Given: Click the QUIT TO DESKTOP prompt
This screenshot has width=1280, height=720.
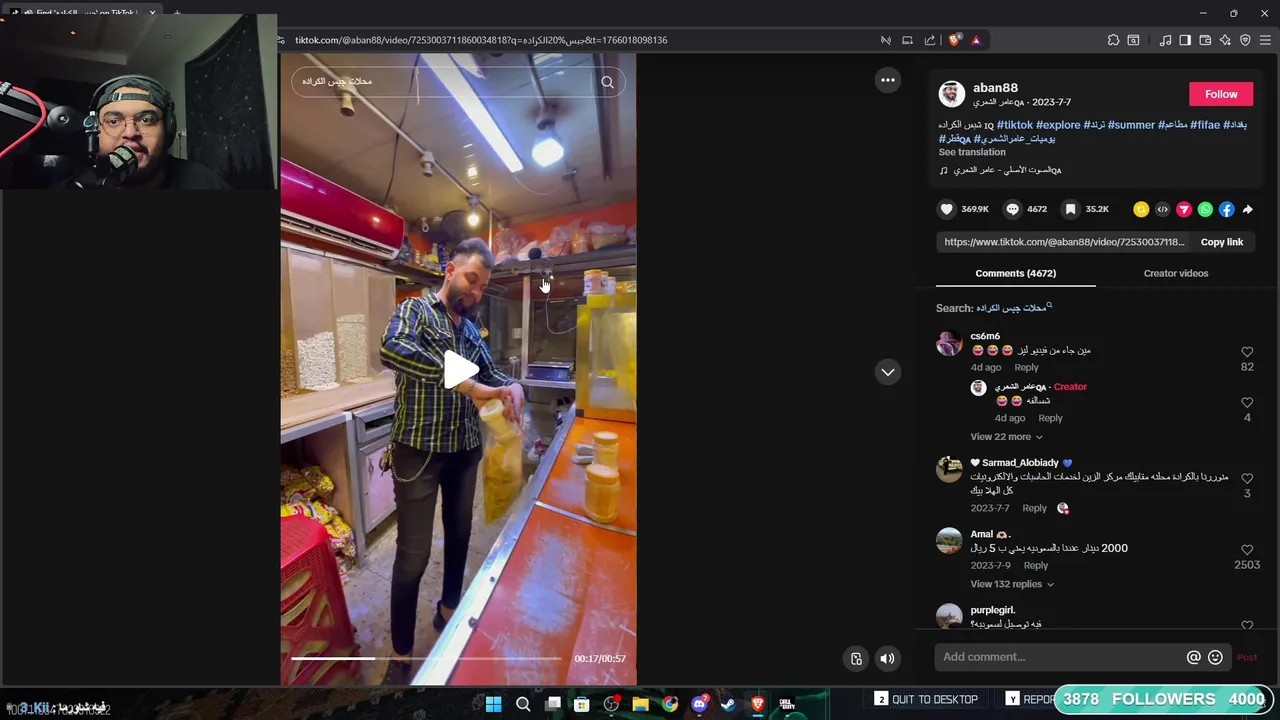Looking at the screenshot, I should click(x=926, y=699).
